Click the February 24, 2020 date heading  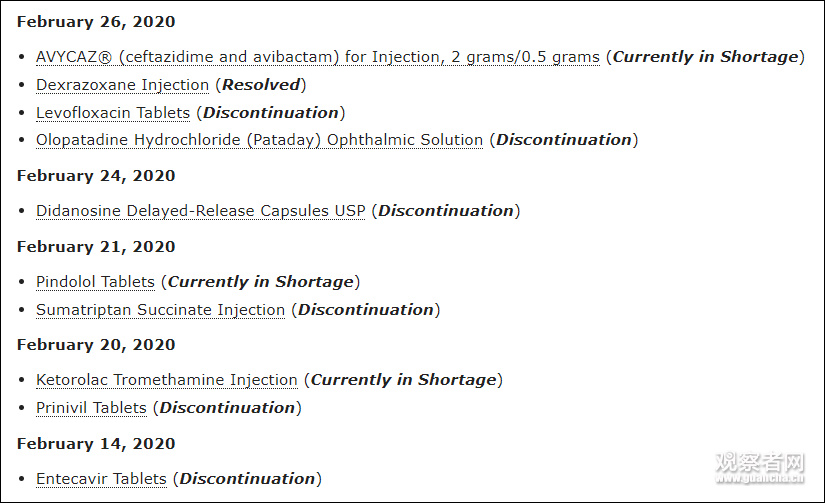pos(96,176)
